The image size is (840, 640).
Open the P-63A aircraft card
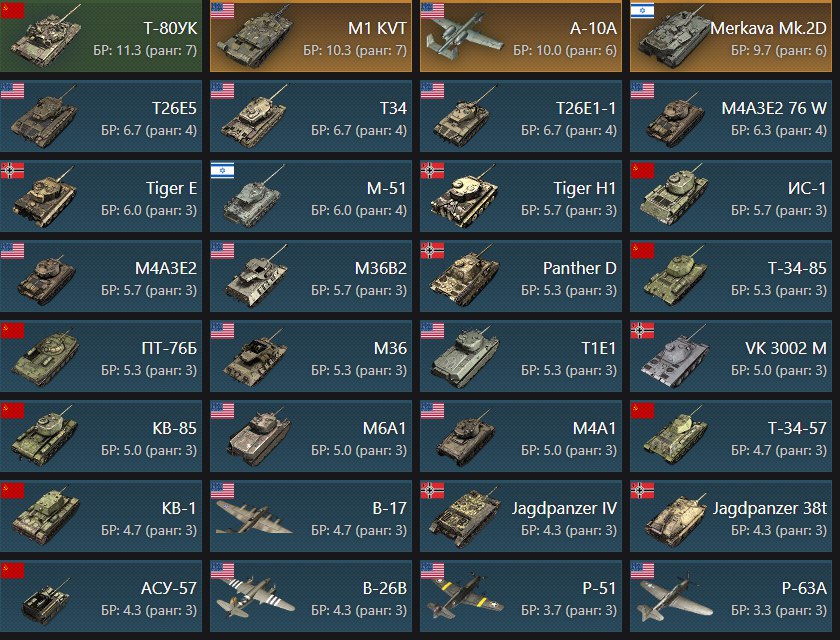pyautogui.click(x=731, y=596)
